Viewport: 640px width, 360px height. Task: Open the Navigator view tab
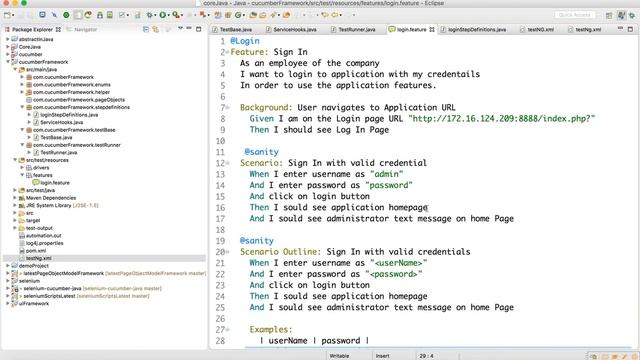pyautogui.click(x=82, y=29)
